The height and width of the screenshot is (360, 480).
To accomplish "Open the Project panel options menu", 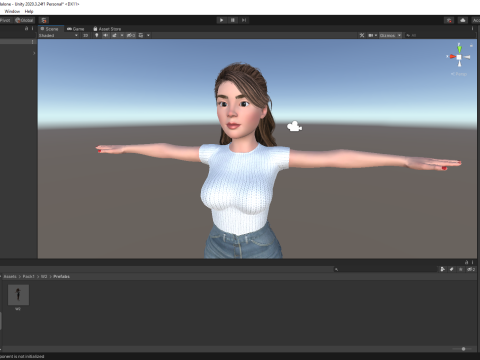I will 472,262.
